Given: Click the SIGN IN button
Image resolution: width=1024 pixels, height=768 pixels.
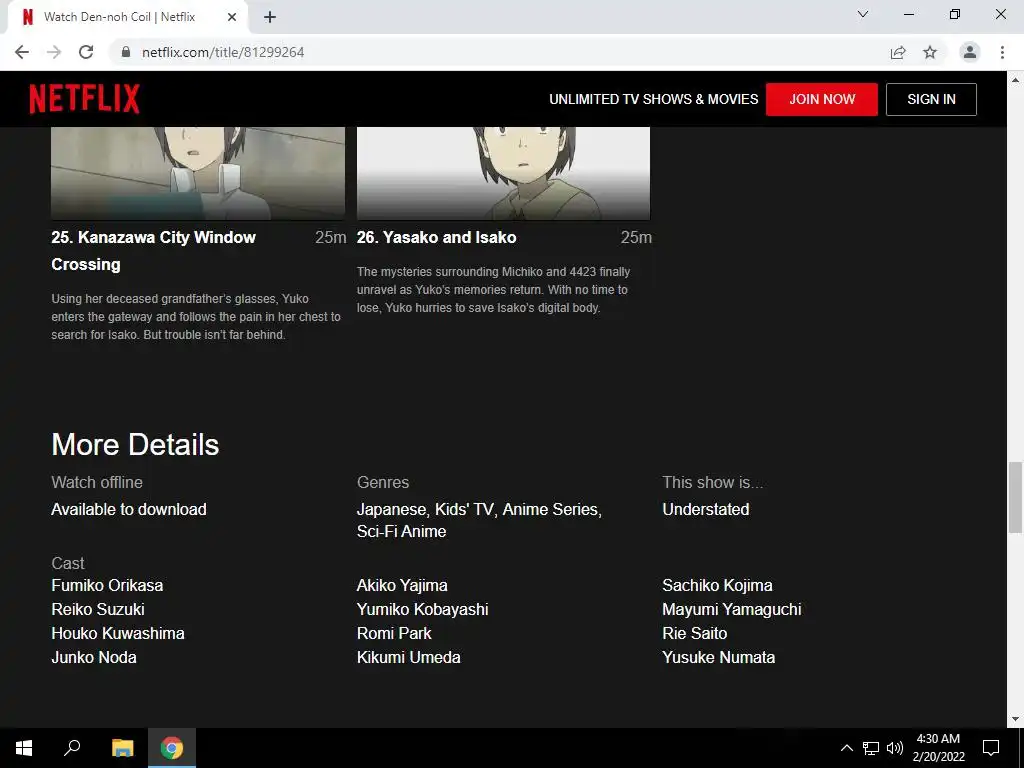Looking at the screenshot, I should [x=931, y=99].
